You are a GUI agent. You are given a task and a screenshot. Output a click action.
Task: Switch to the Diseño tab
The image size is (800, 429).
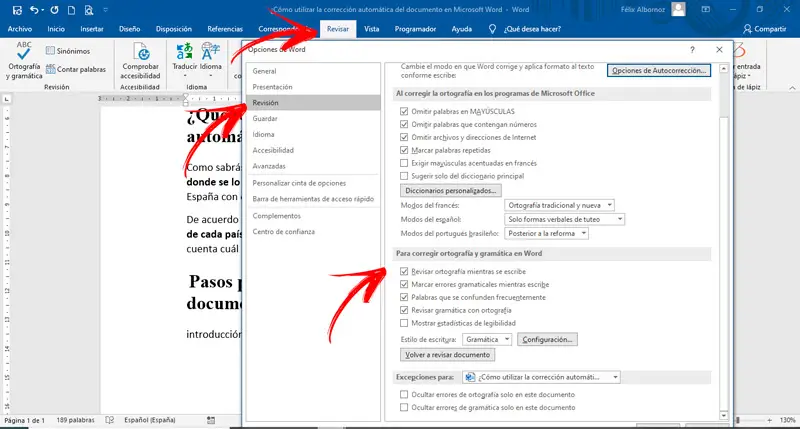(x=130, y=29)
